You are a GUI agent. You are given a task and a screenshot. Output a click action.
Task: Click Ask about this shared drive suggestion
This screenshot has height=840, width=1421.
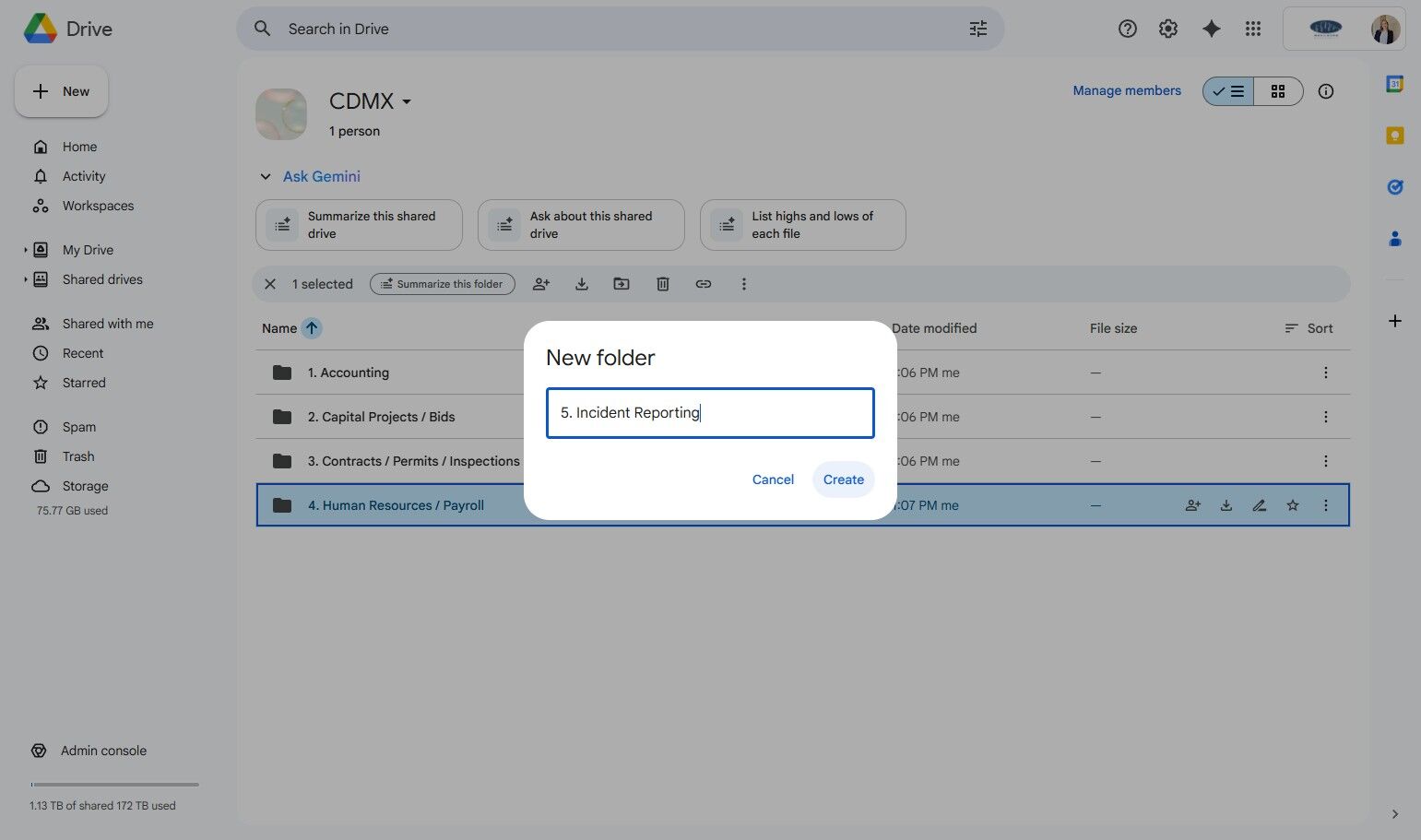[x=581, y=225]
